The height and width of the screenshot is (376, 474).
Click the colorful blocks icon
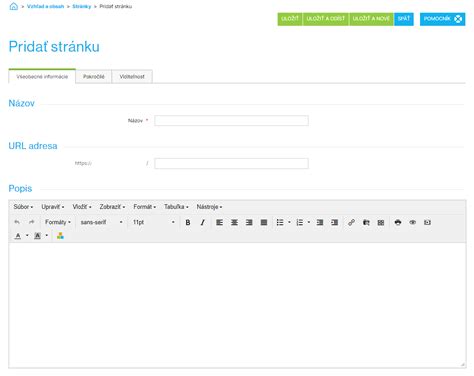click(60, 236)
